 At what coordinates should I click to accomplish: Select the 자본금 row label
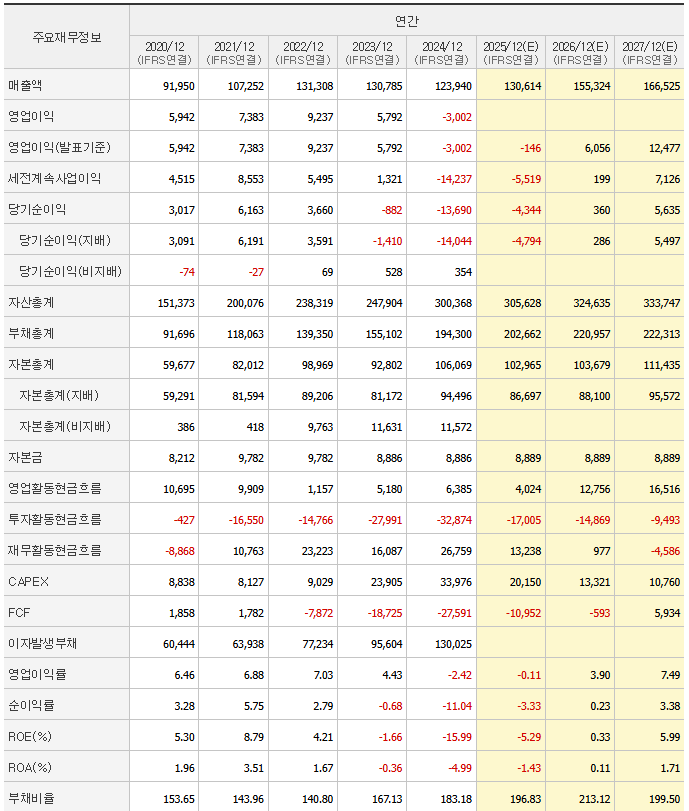click(25, 458)
